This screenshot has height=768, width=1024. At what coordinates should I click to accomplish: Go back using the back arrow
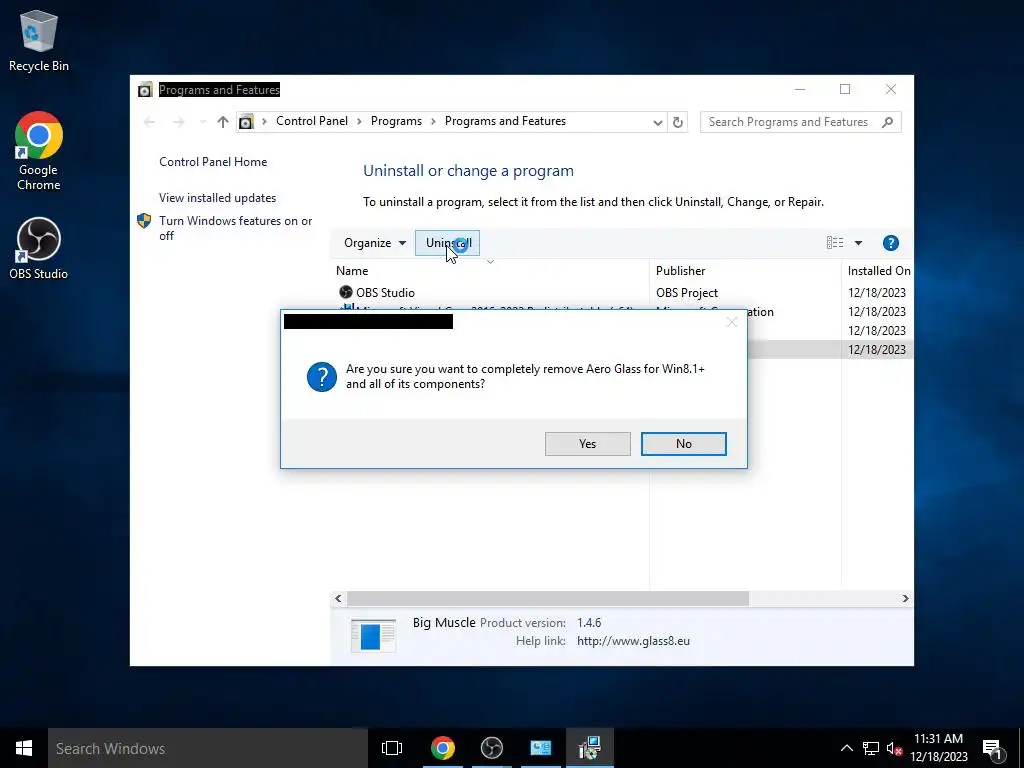tap(149, 122)
